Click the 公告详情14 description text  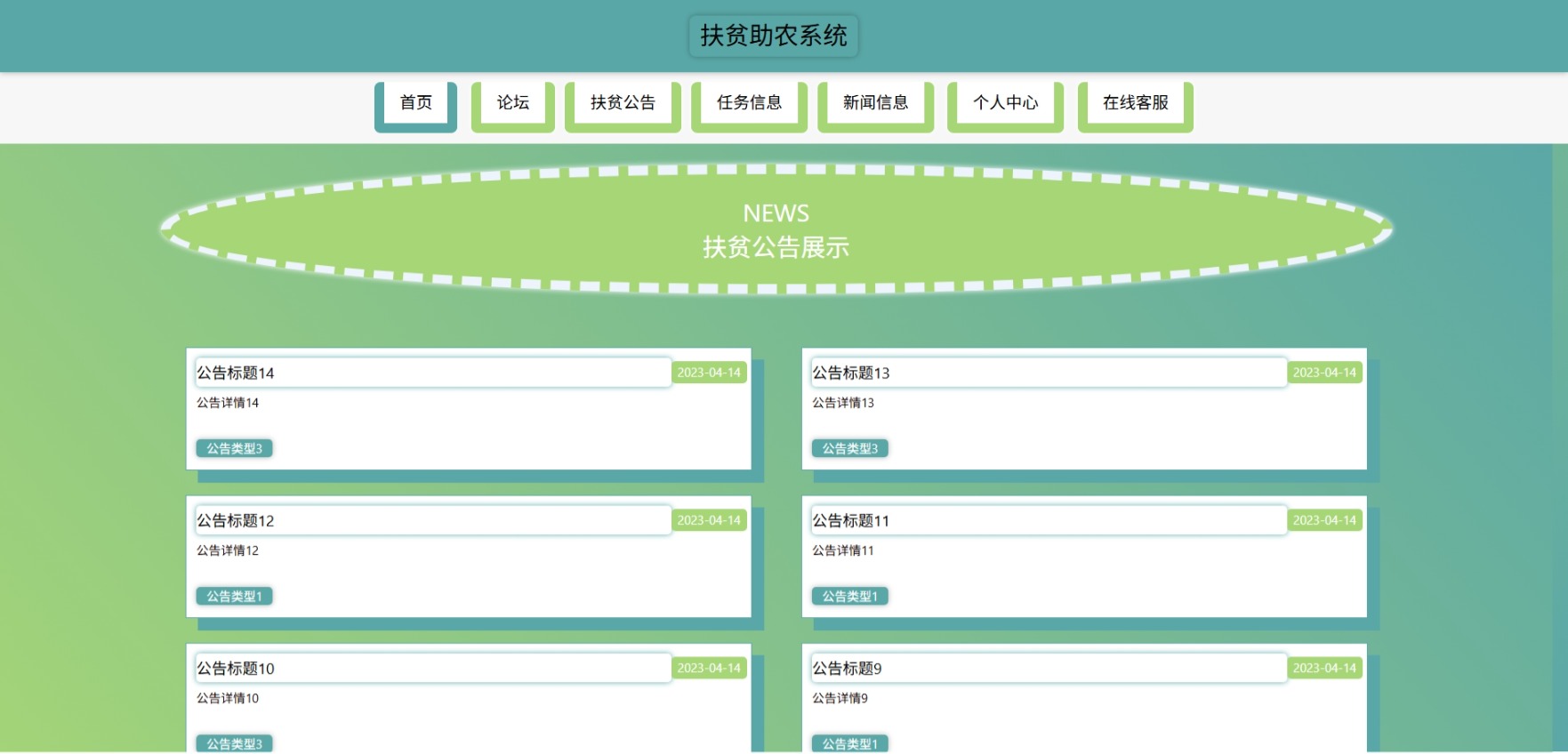[x=228, y=403]
